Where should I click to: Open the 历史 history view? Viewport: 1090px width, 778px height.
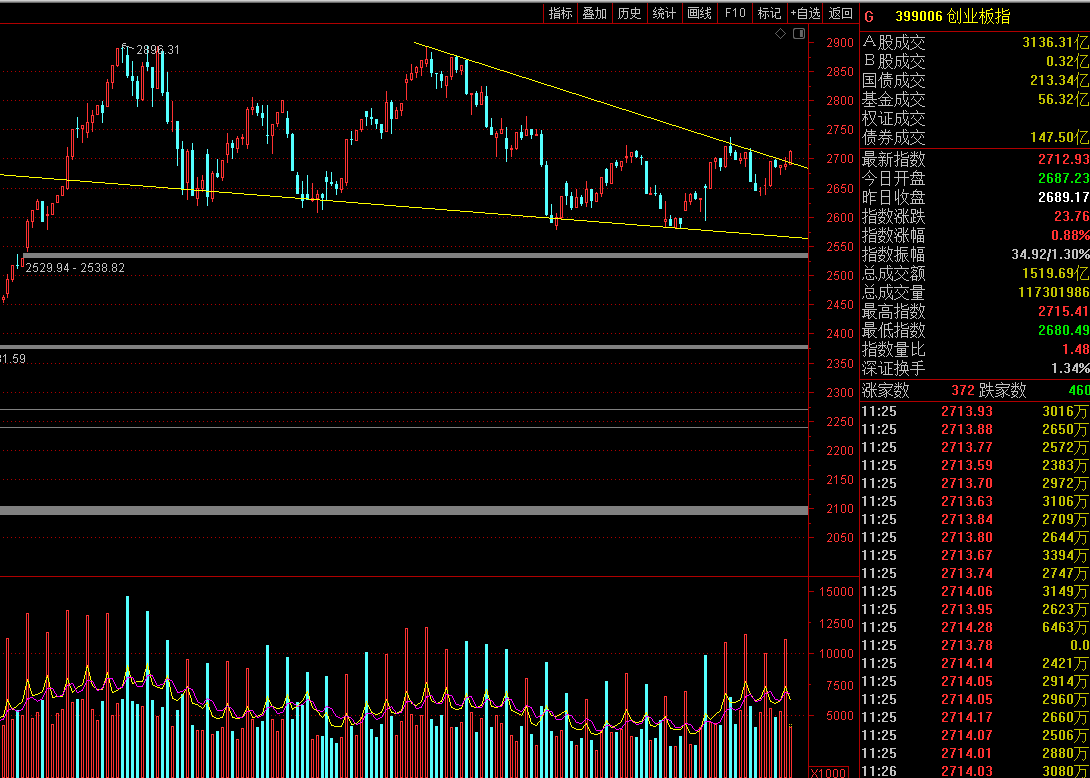629,13
